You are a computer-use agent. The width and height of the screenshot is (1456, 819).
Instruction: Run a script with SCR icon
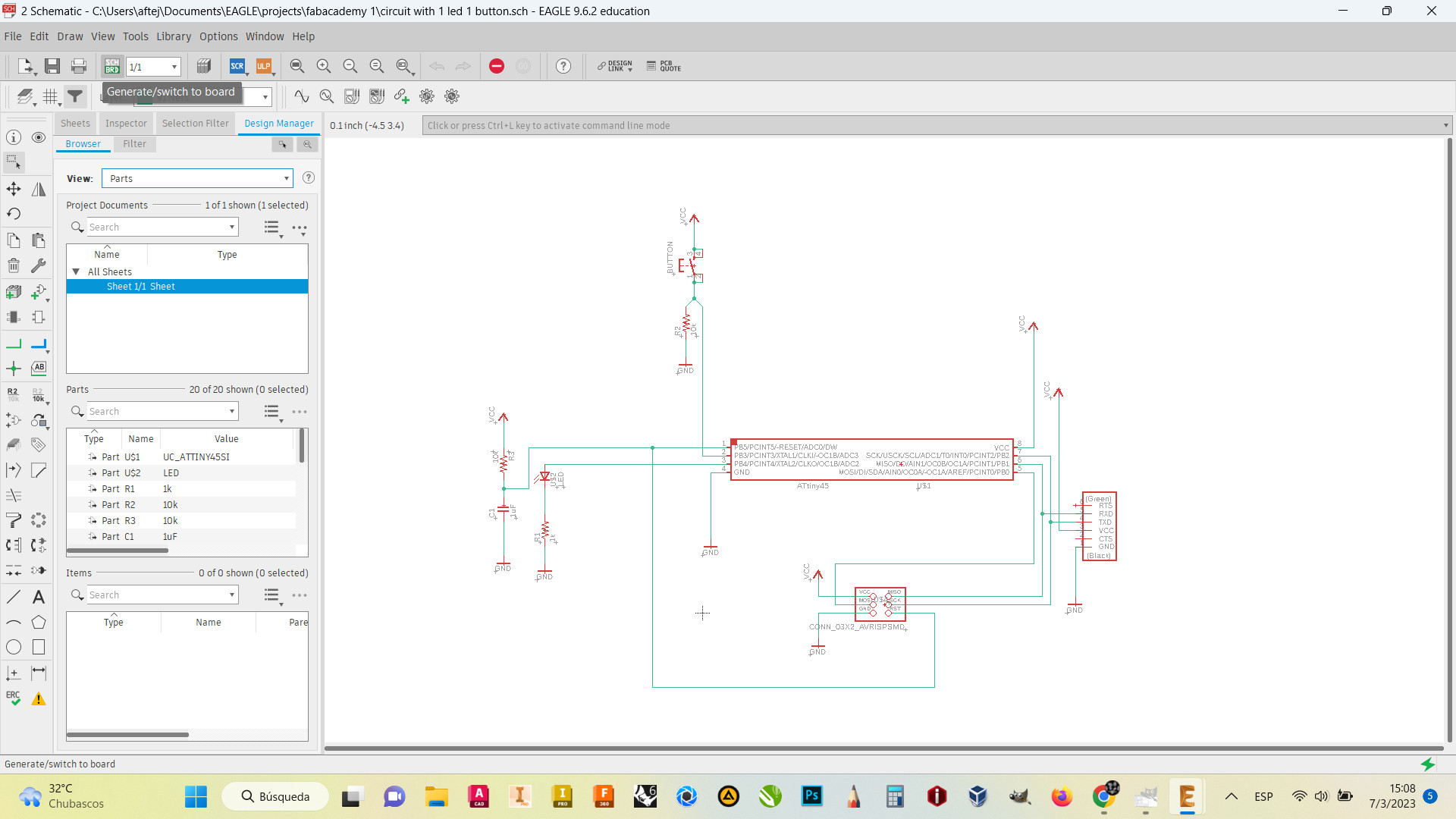pyautogui.click(x=237, y=67)
